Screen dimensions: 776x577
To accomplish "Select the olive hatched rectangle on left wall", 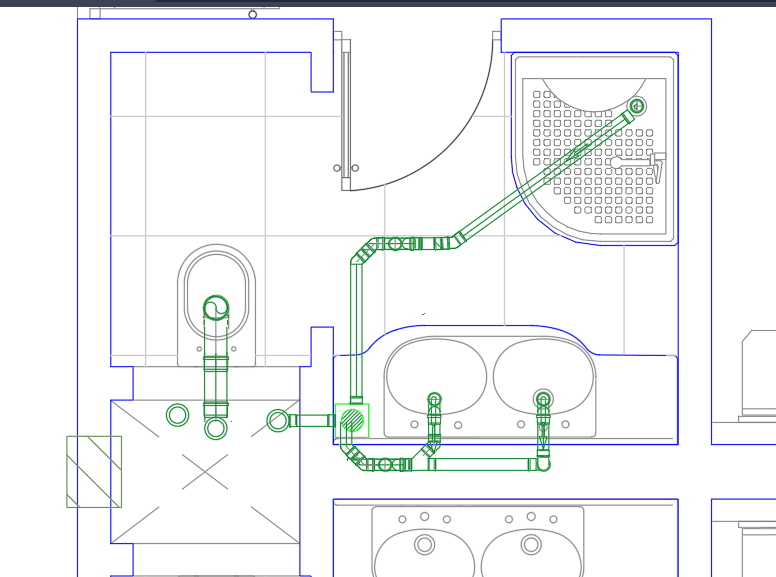I will pyautogui.click(x=94, y=472).
